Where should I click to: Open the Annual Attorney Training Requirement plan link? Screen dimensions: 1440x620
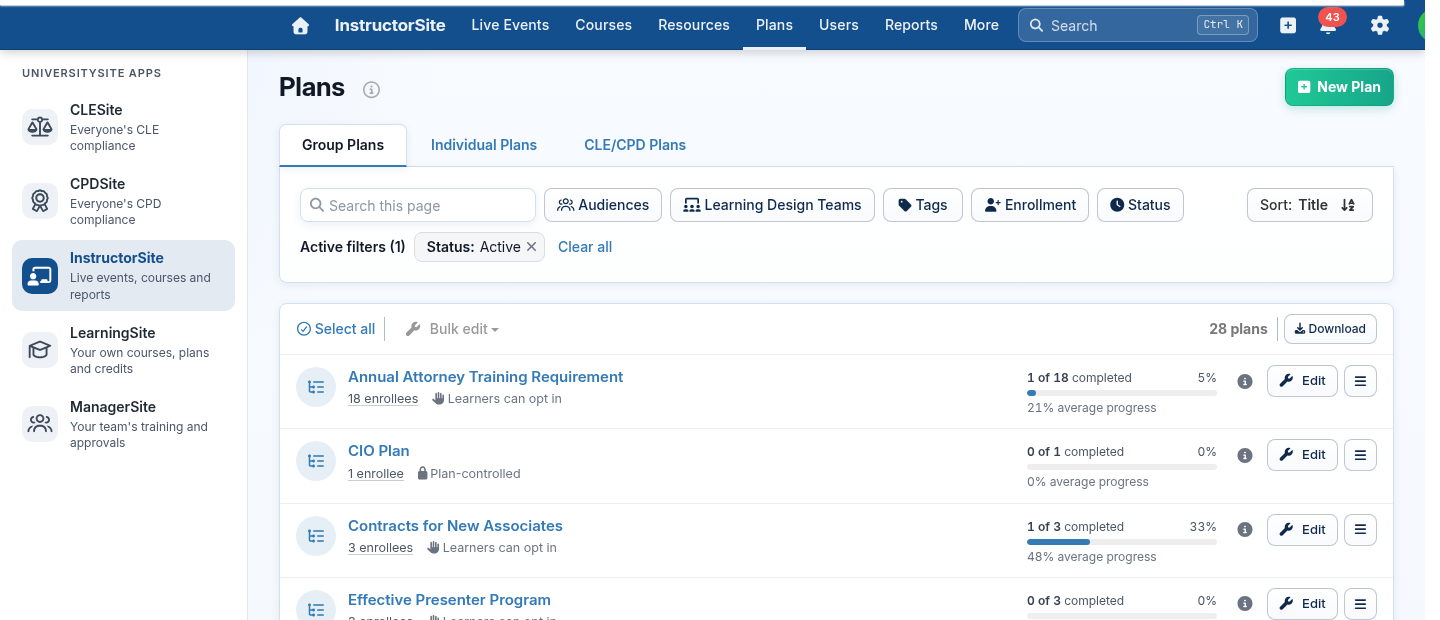[x=485, y=377]
